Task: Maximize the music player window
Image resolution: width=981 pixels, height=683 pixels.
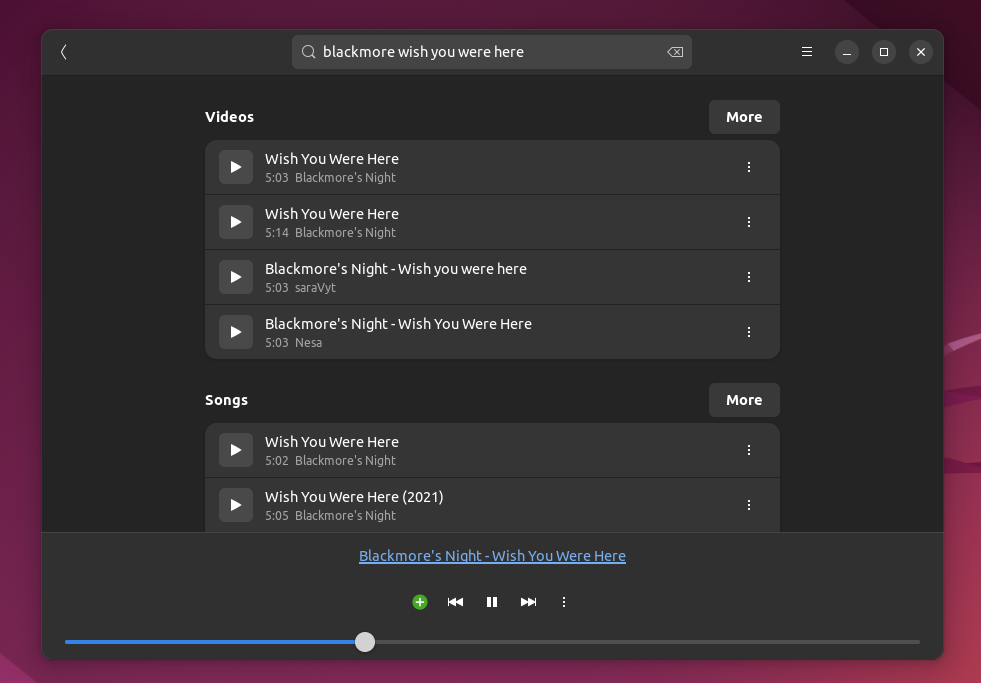Action: pos(884,52)
